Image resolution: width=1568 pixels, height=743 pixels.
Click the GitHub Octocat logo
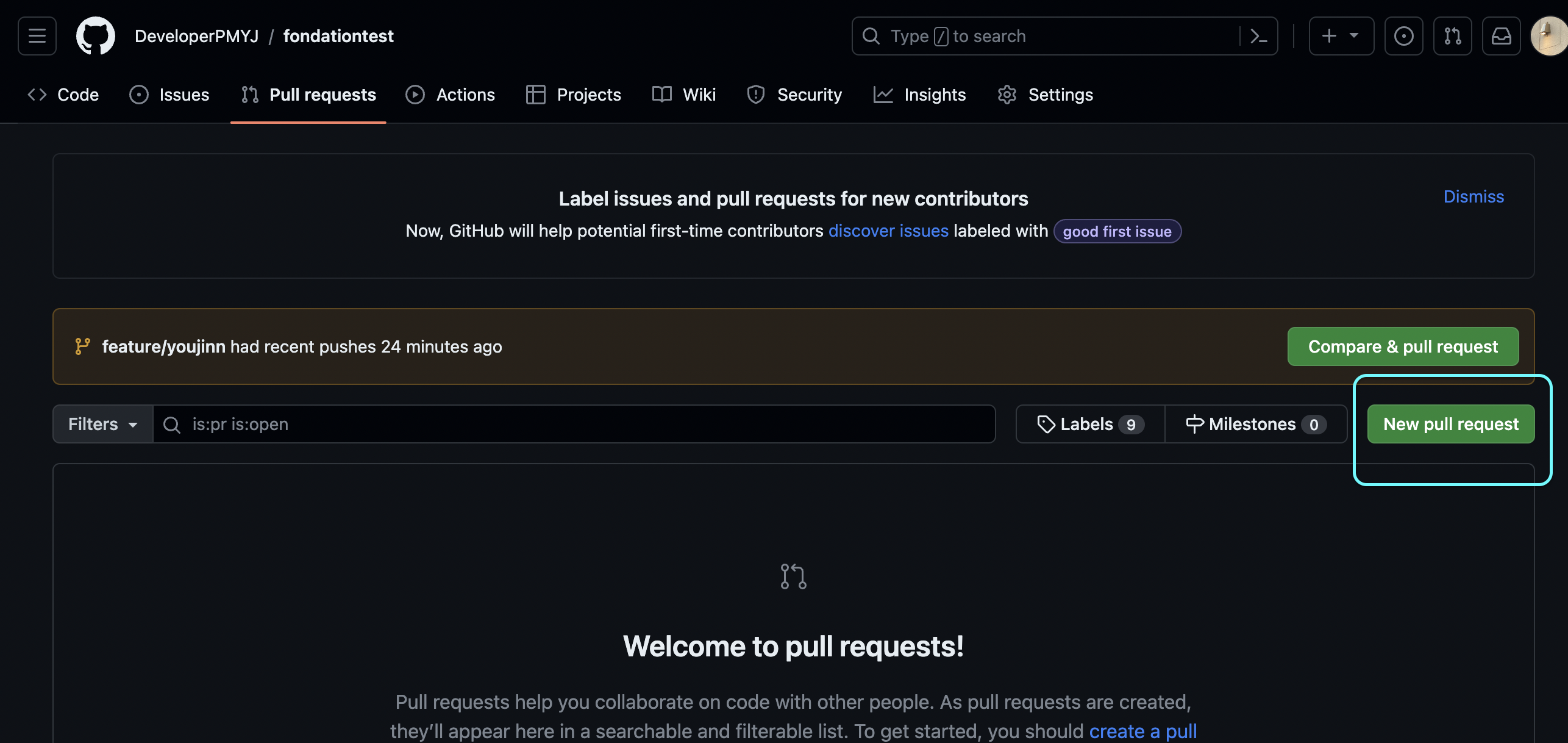click(x=95, y=36)
